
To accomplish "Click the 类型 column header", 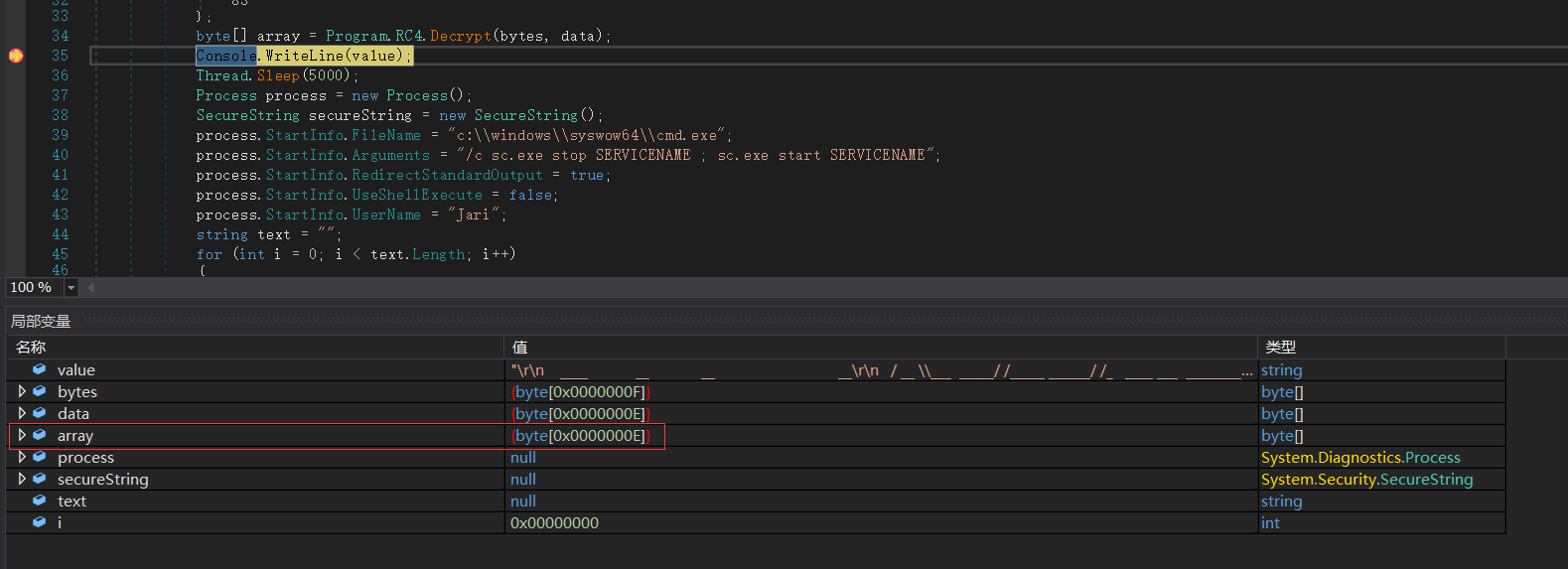I will (x=1280, y=348).
